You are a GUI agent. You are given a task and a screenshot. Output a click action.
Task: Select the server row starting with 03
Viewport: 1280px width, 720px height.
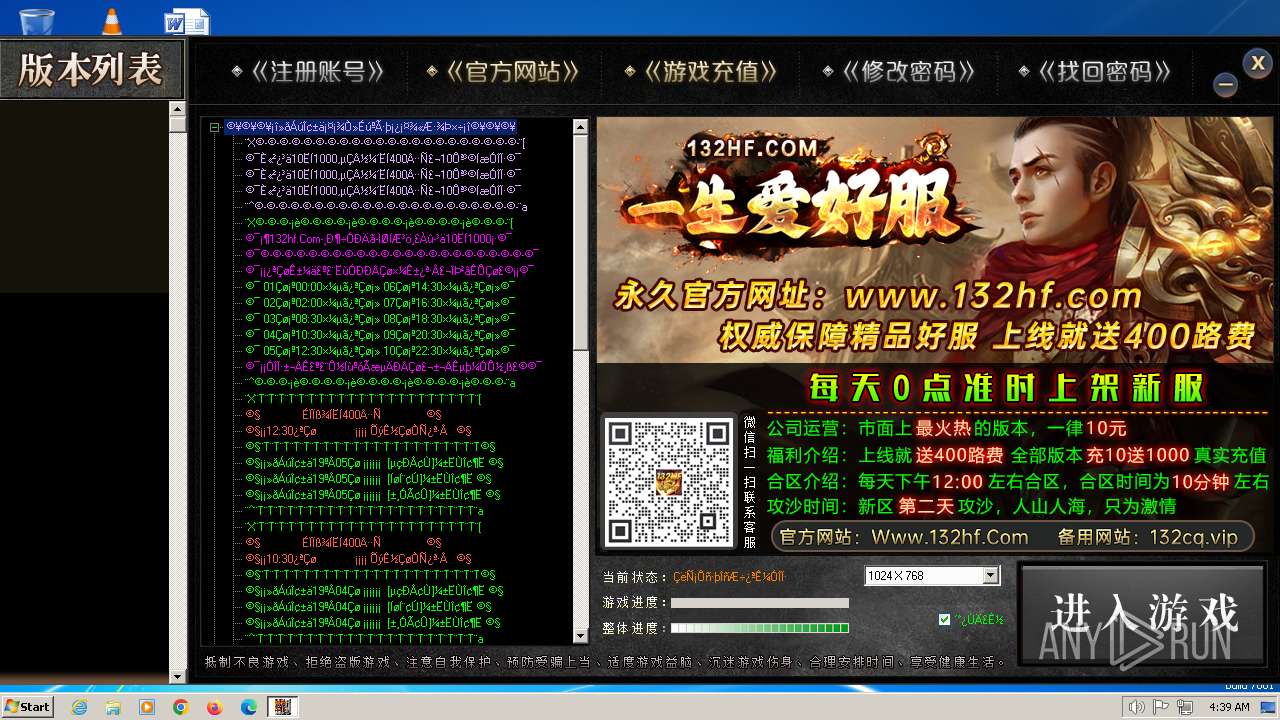click(x=380, y=318)
